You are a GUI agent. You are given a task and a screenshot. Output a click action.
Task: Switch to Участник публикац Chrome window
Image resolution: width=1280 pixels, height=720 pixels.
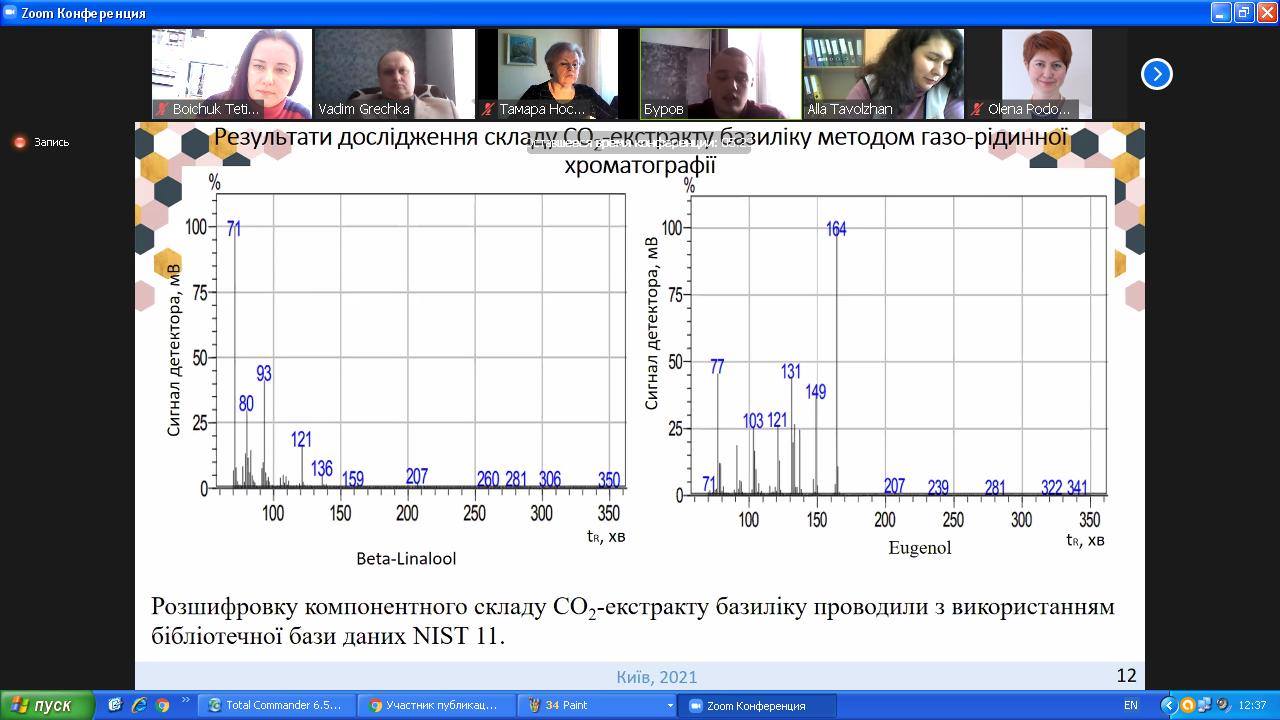[437, 705]
